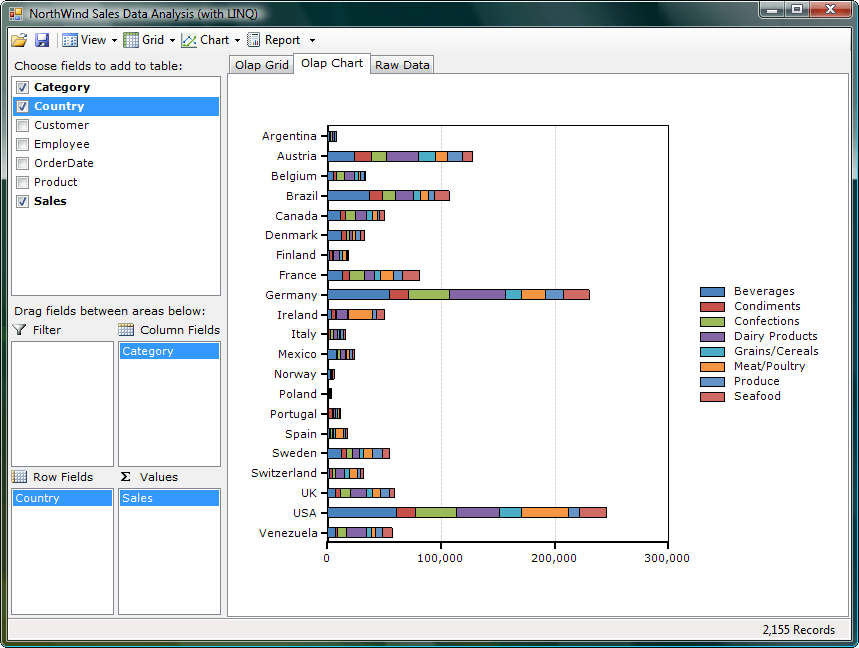859x648 pixels.
Task: Open the View dropdown arrow
Action: coord(114,41)
